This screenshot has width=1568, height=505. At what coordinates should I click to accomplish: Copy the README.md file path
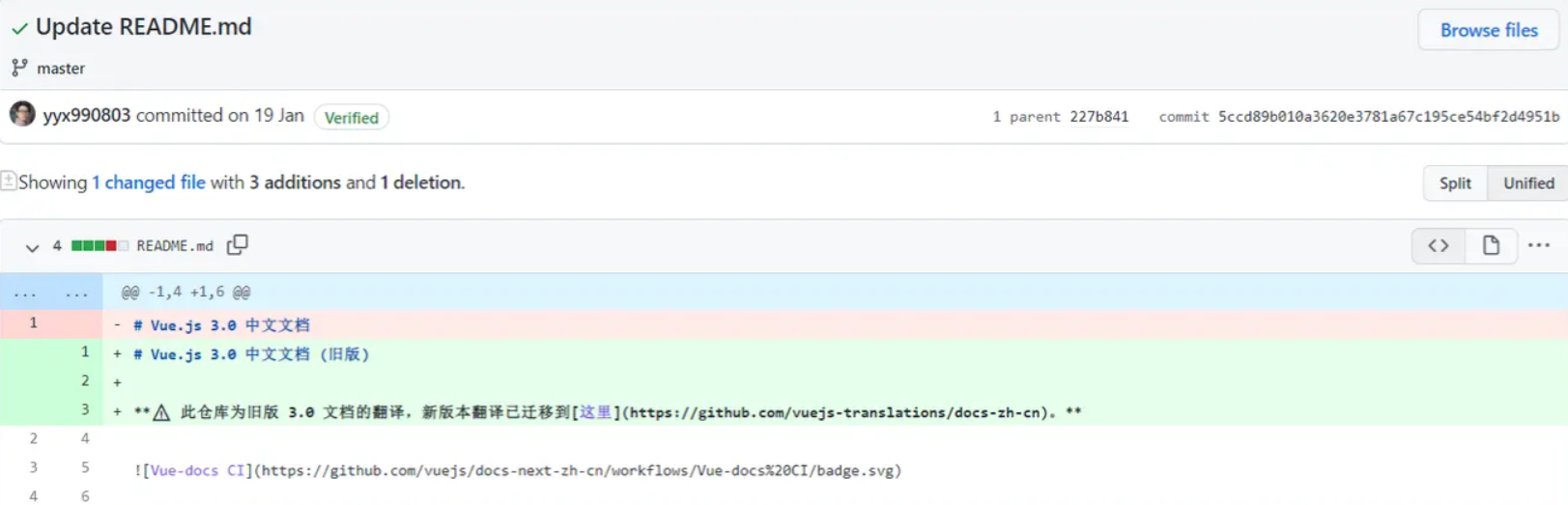pyautogui.click(x=238, y=245)
